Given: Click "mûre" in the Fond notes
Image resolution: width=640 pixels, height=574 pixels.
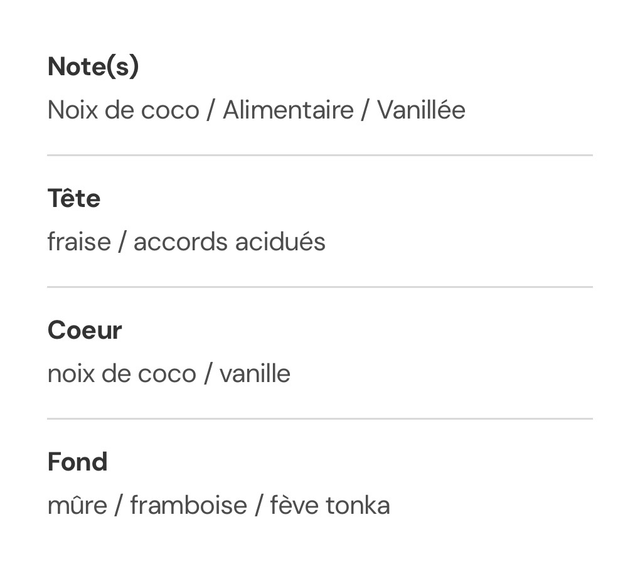Looking at the screenshot, I should pos(77,505).
